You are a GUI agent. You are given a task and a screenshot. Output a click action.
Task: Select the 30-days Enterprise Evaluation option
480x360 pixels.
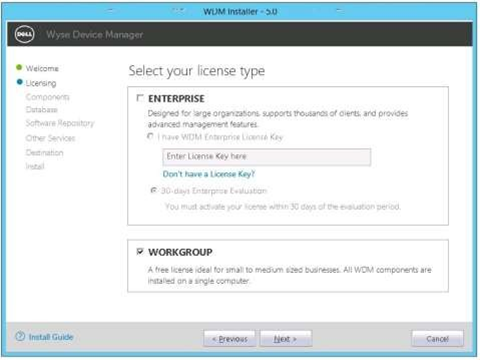(154, 190)
